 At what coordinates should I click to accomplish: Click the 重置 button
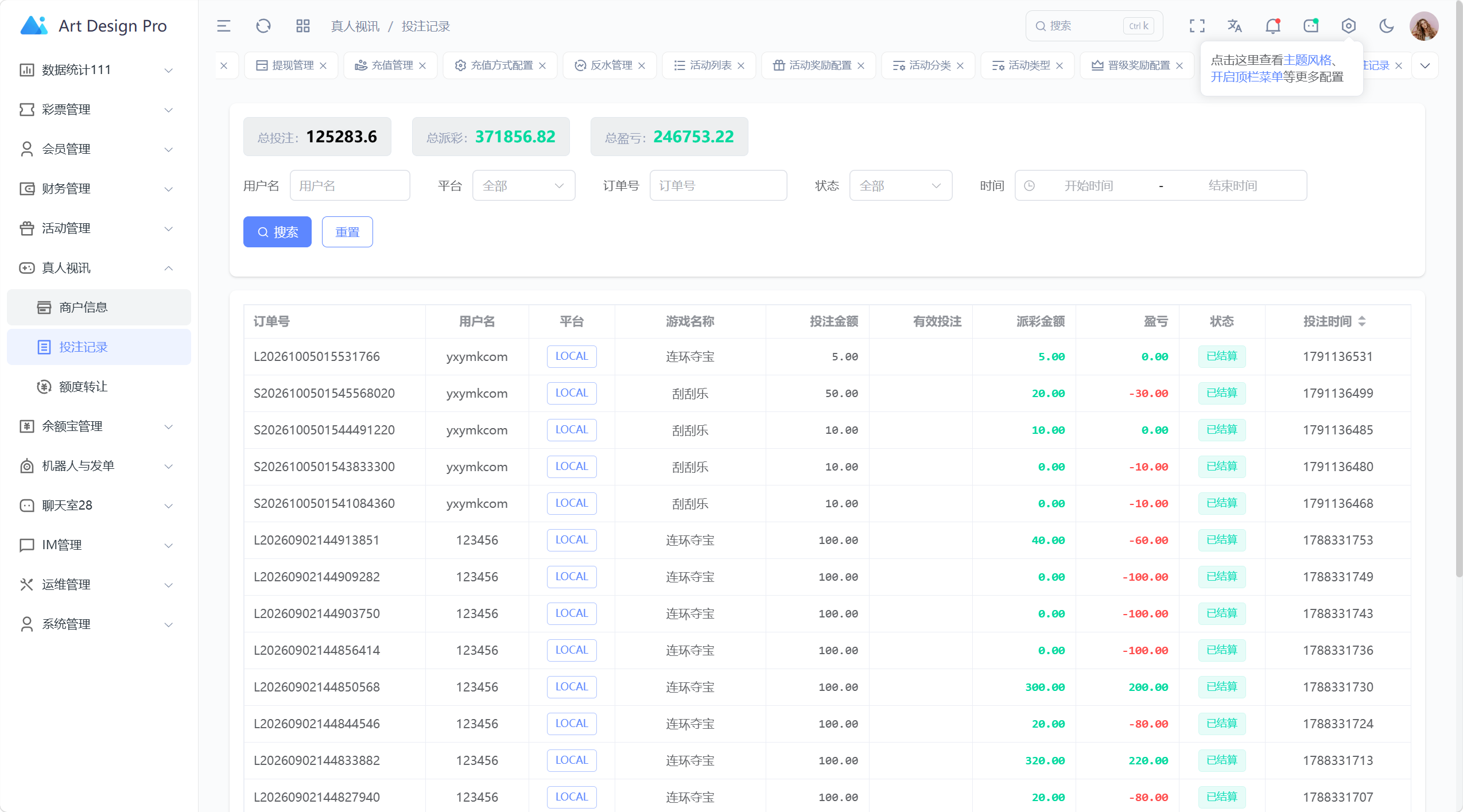(x=347, y=232)
